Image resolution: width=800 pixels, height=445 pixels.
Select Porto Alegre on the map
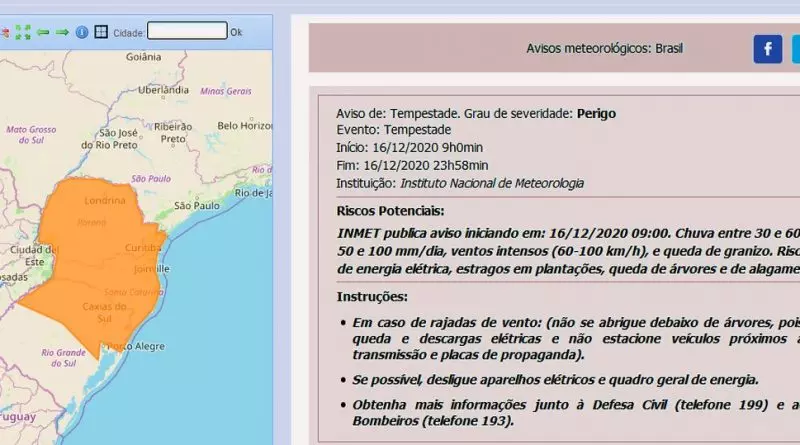pos(138,346)
